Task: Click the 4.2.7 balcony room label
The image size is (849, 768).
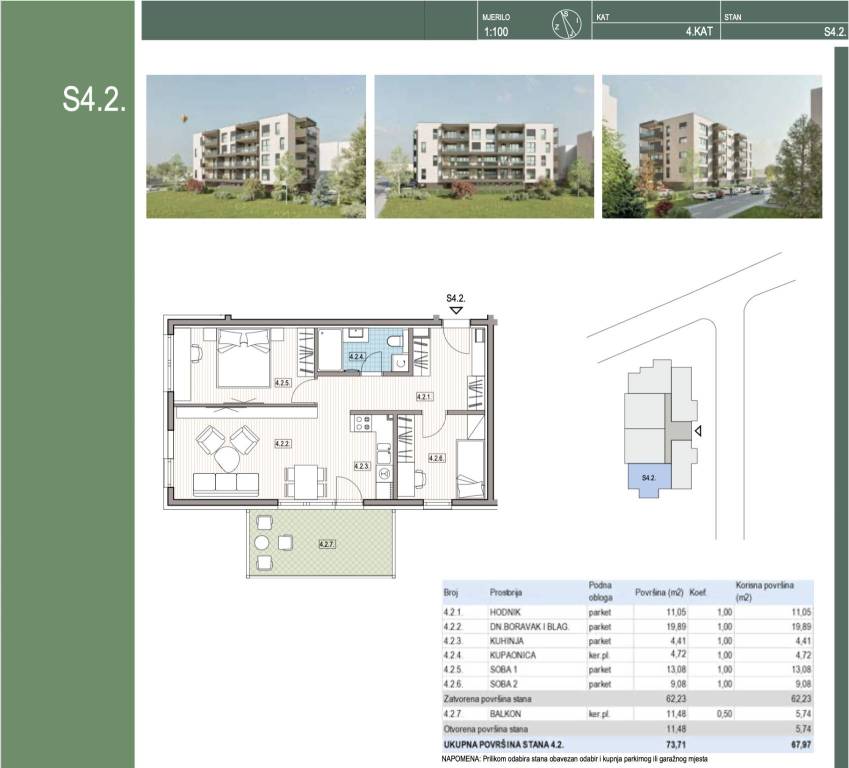Action: click(x=326, y=544)
